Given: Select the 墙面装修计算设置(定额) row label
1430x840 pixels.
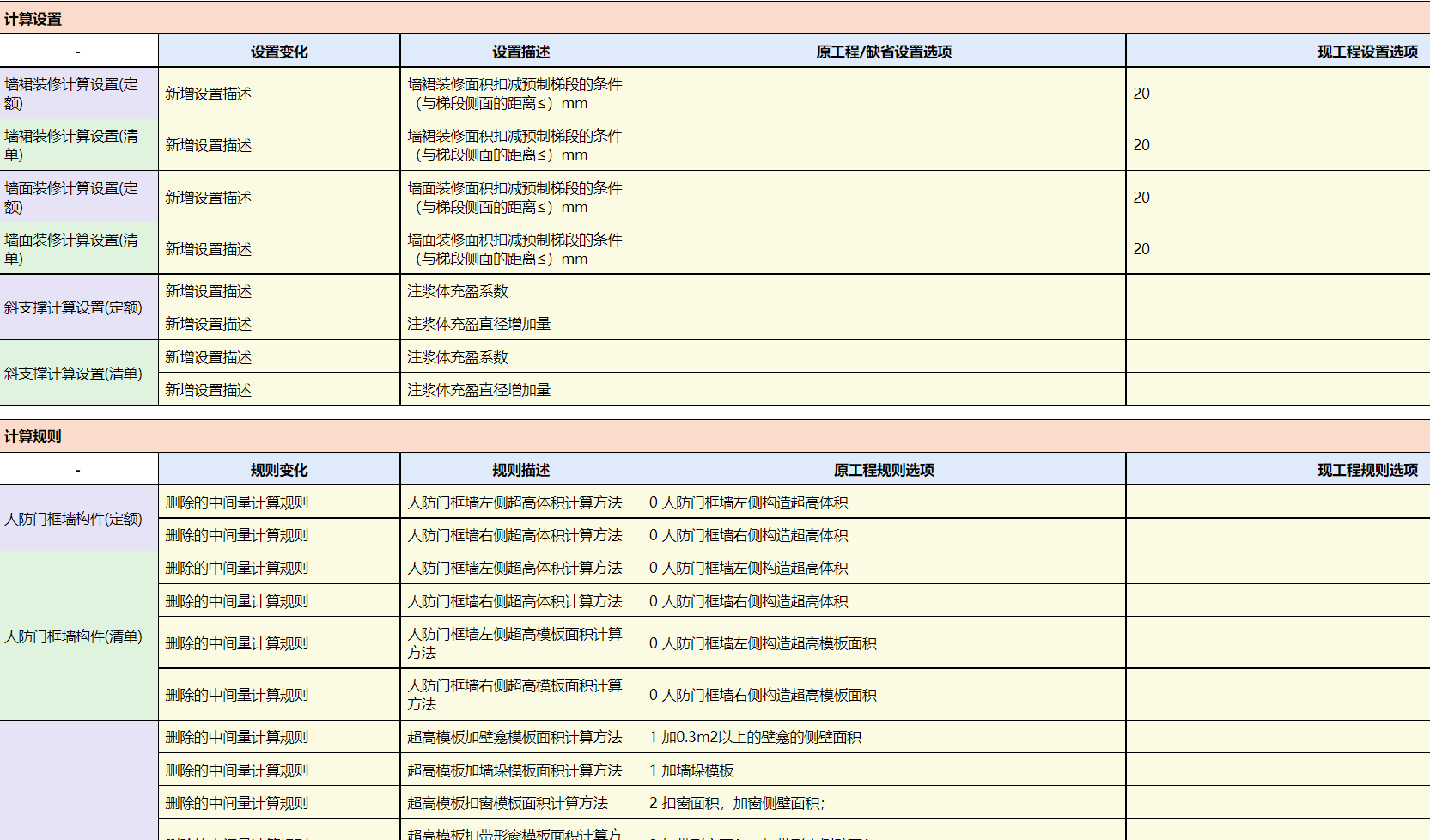Looking at the screenshot, I should [78, 198].
